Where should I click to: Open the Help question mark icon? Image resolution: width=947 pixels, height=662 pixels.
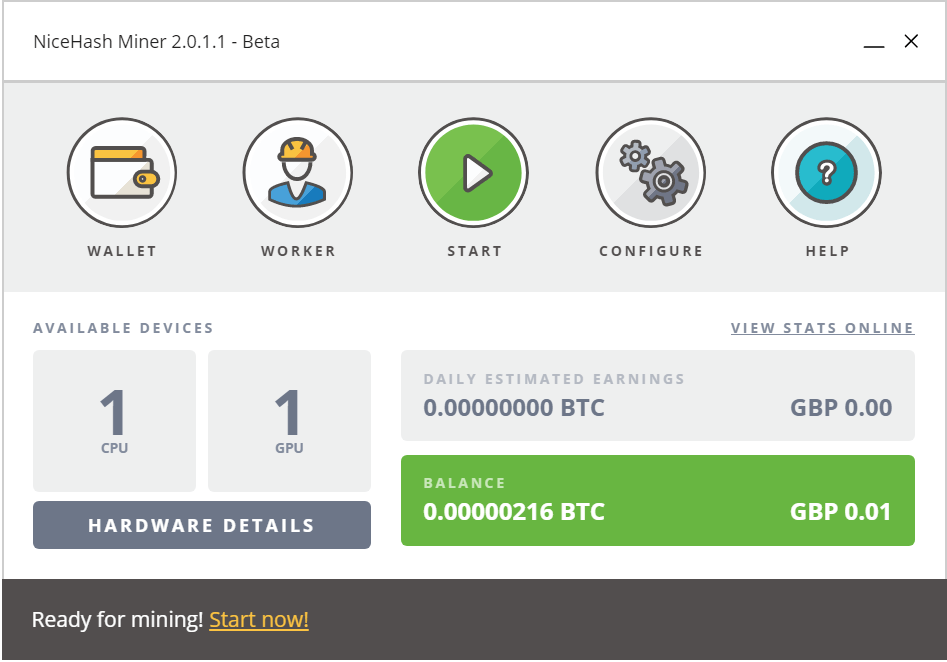(827, 173)
